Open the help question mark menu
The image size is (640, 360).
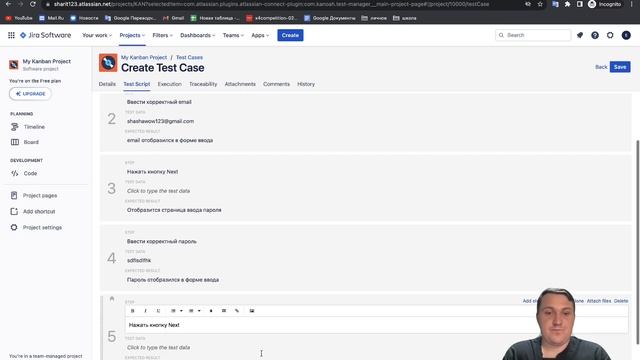click(595, 36)
